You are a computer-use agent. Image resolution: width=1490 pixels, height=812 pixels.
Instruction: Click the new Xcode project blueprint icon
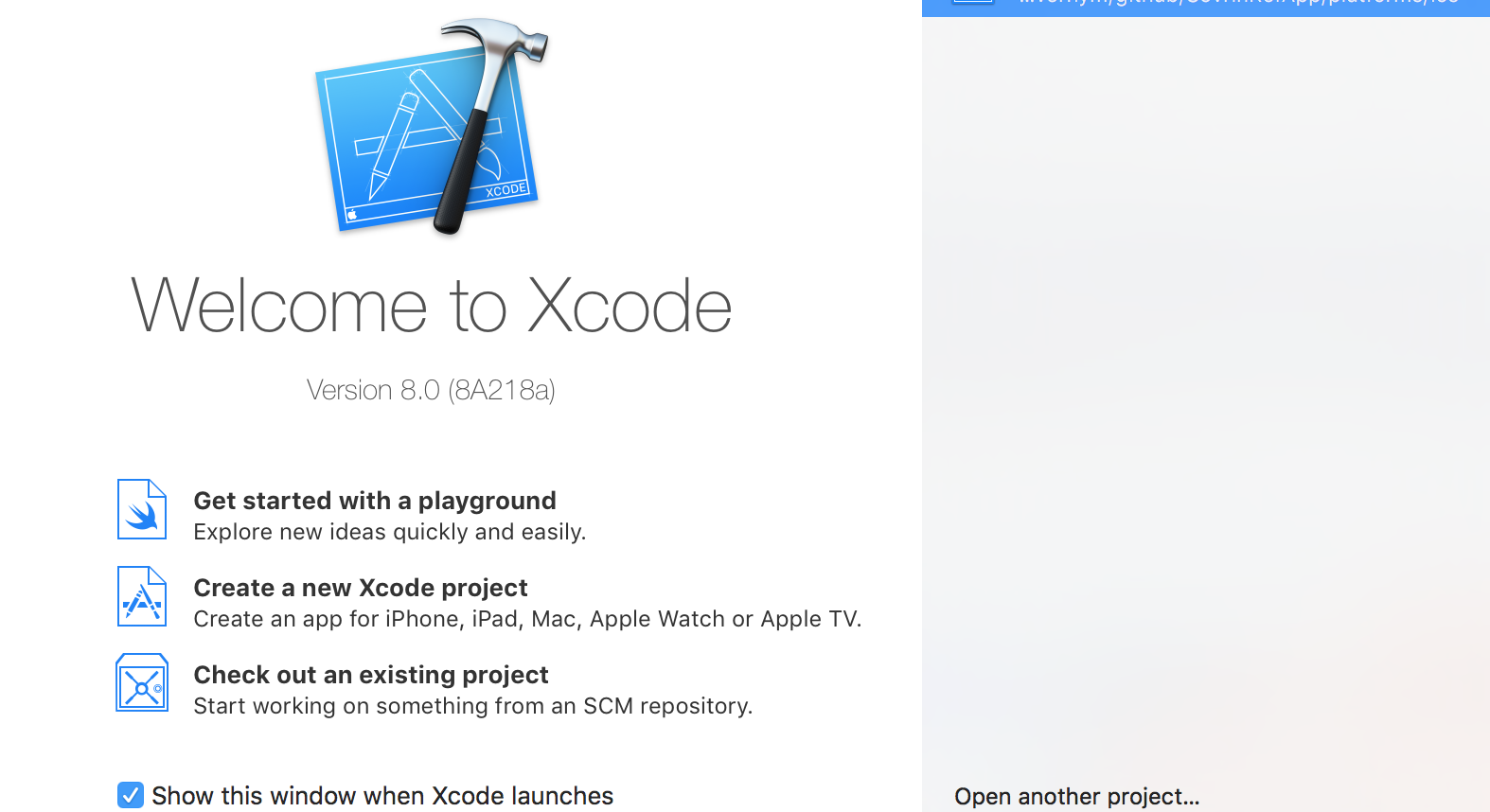(142, 596)
